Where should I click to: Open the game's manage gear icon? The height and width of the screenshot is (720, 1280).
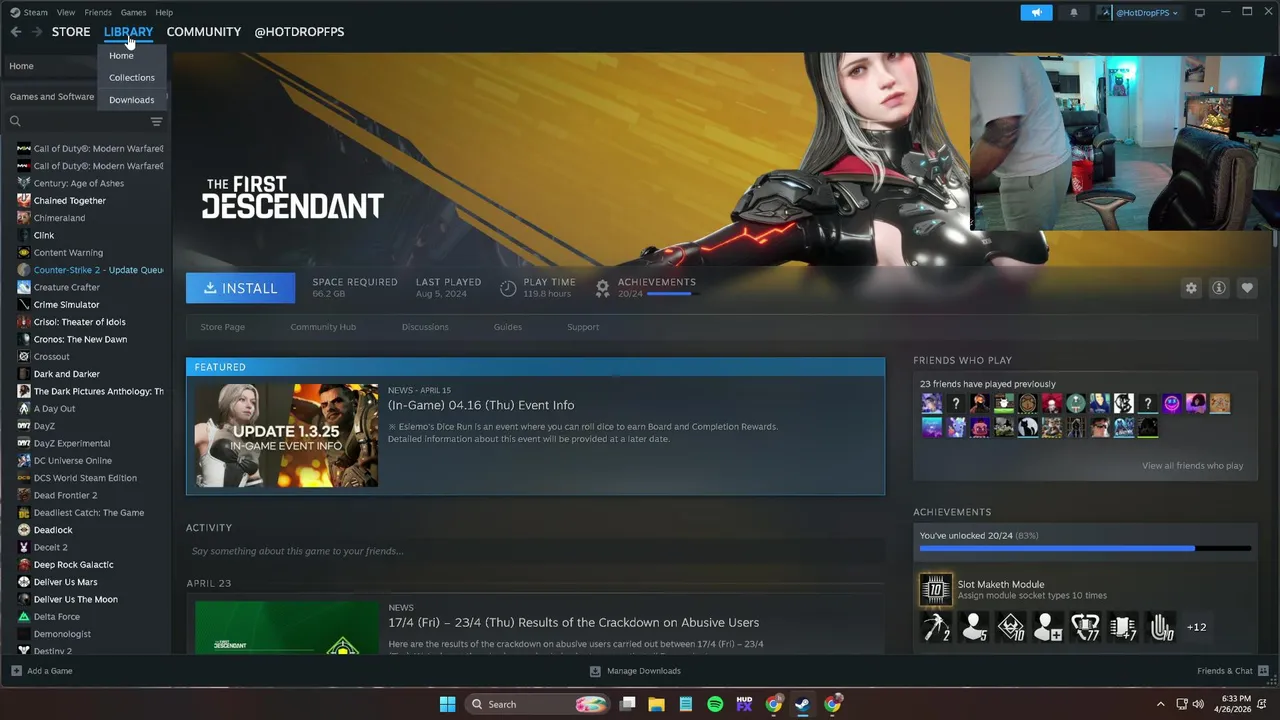pyautogui.click(x=1191, y=288)
